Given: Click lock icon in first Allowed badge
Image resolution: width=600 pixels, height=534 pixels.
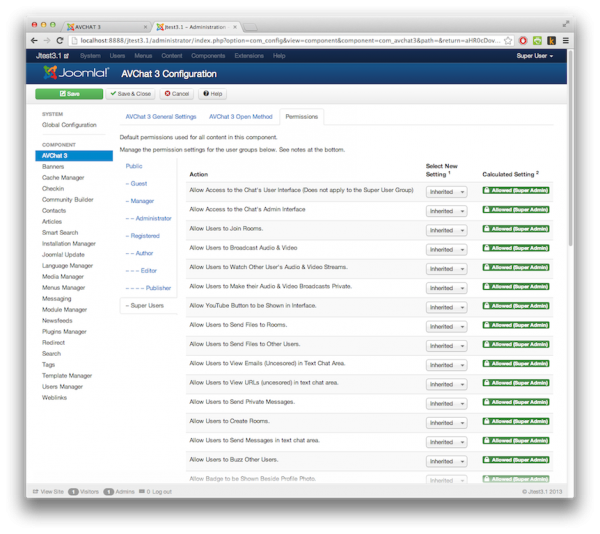Looking at the screenshot, I should point(487,190).
